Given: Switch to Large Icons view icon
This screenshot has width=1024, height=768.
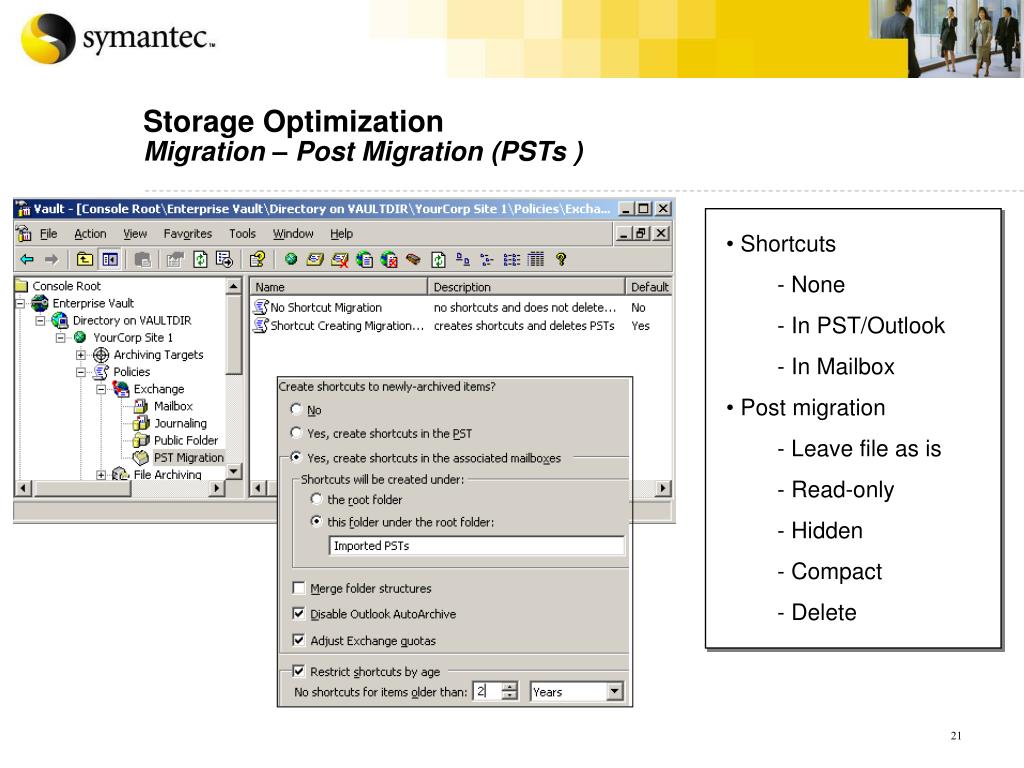Looking at the screenshot, I should (x=462, y=259).
